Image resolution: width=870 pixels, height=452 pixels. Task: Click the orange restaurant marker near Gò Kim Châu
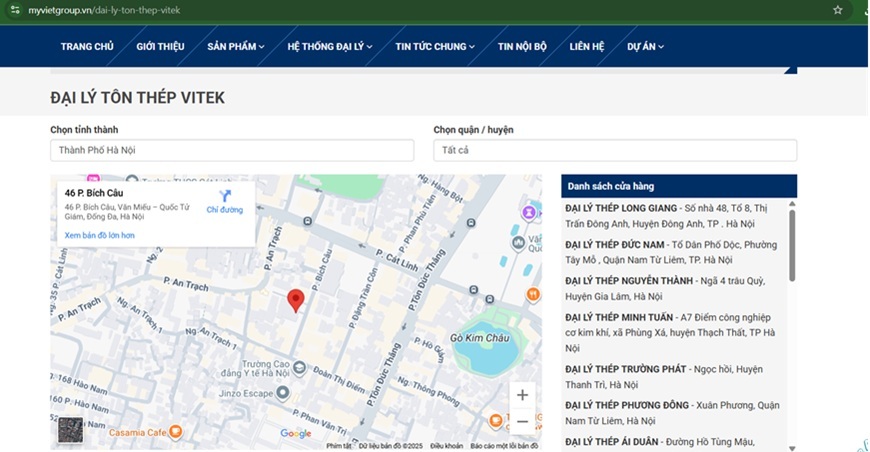click(533, 294)
